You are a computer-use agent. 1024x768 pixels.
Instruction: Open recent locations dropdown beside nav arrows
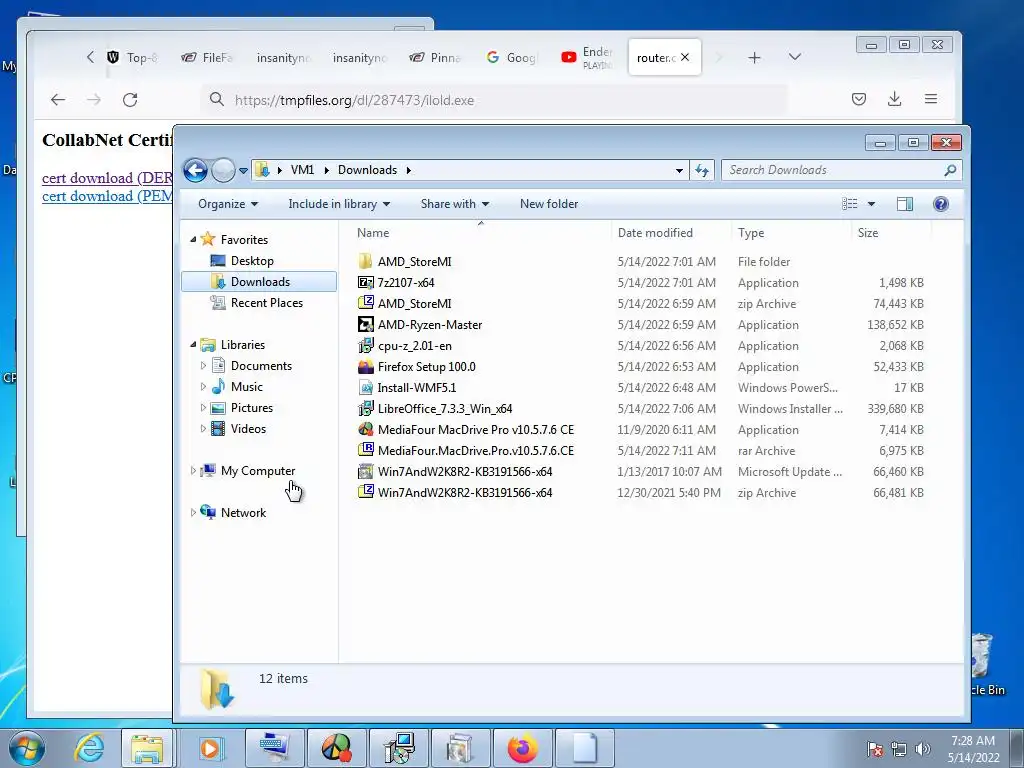[243, 170]
